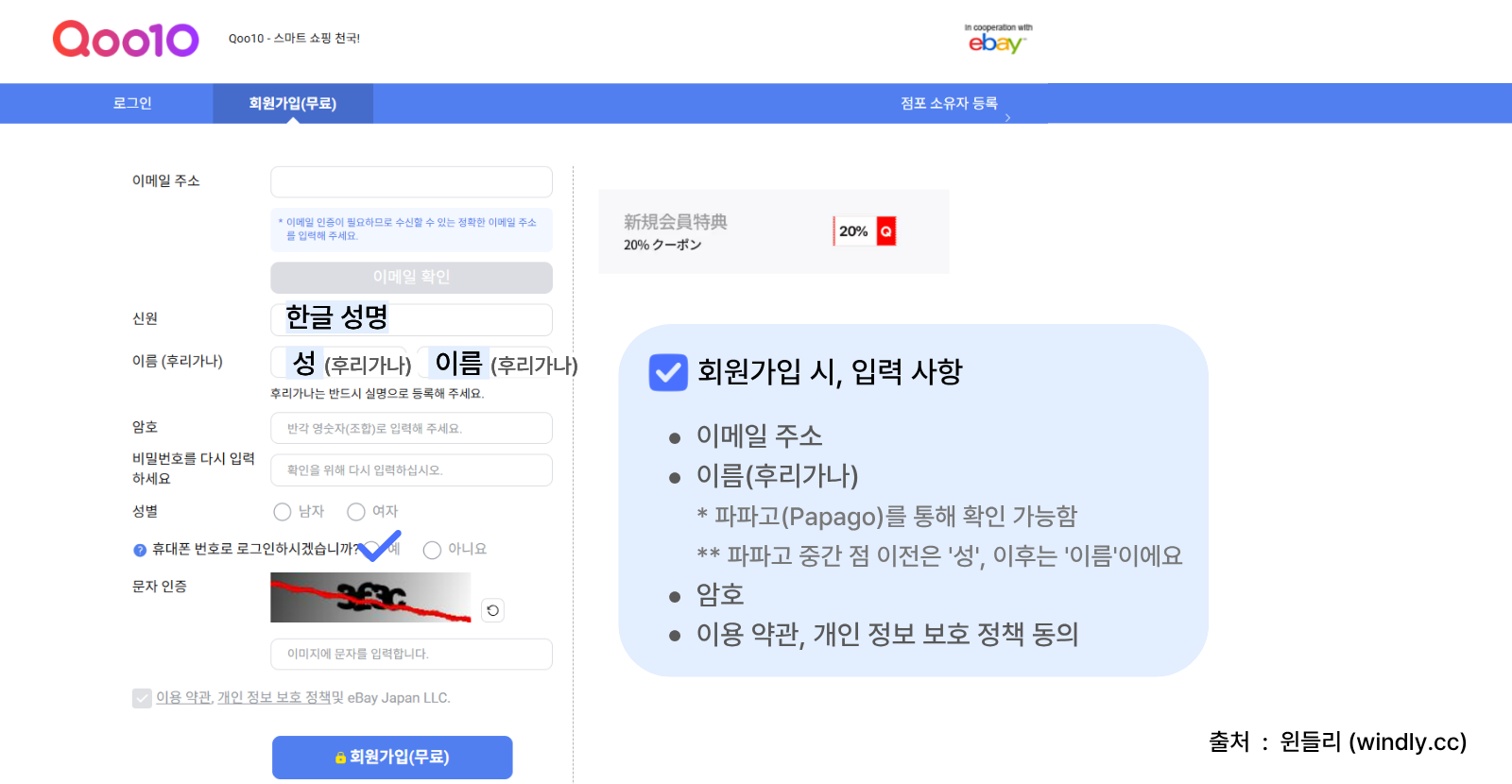The width and height of the screenshot is (1512, 784).
Task: Toggle the terms agreement checkbox
Action: 142,698
